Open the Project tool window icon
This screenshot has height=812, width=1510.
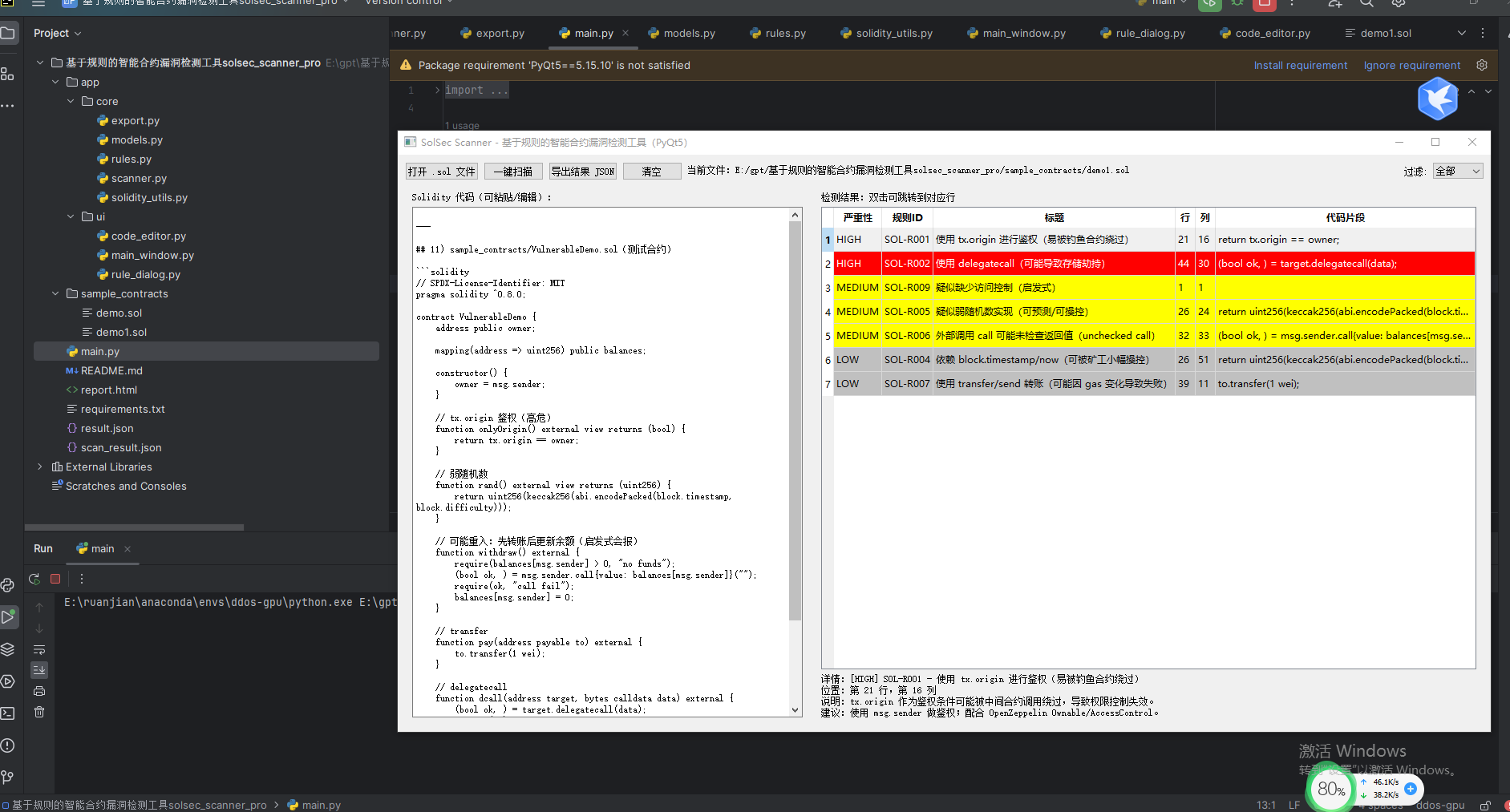[8, 33]
